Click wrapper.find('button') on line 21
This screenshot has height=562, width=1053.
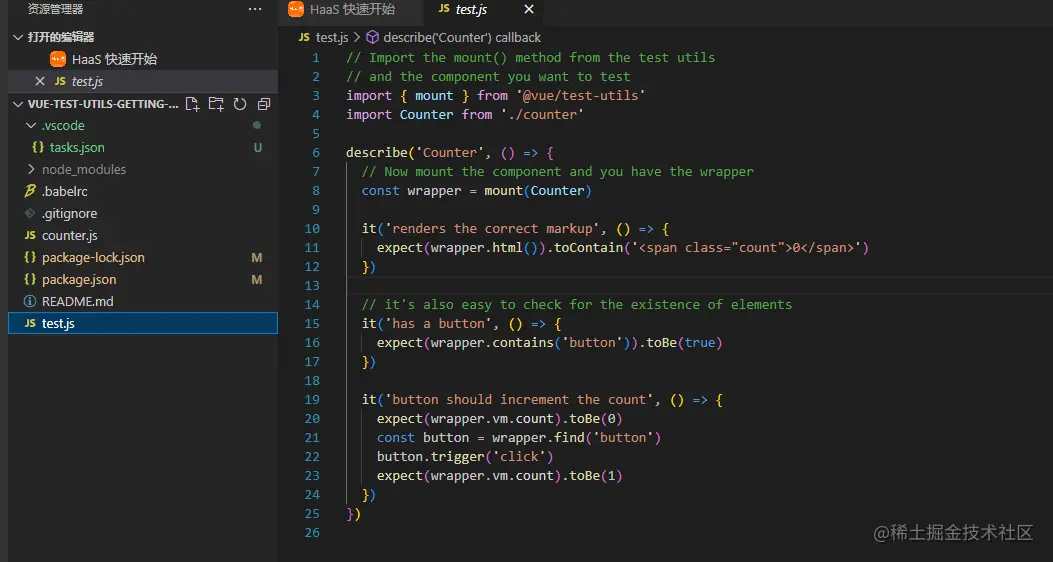(577, 438)
